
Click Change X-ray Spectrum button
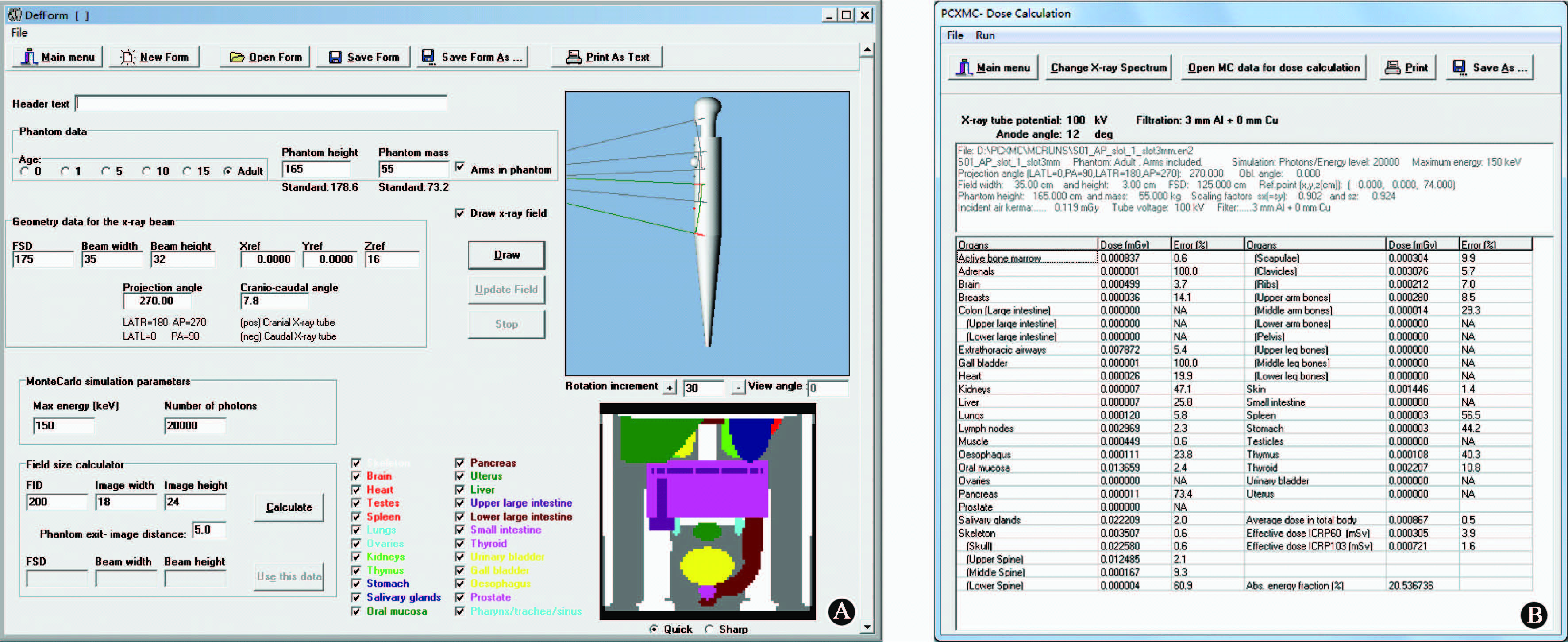[1109, 68]
